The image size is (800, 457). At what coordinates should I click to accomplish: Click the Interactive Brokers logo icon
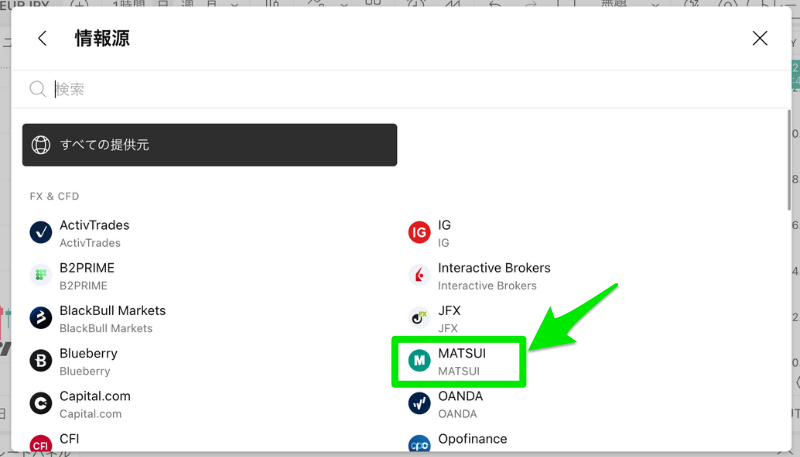pos(420,276)
